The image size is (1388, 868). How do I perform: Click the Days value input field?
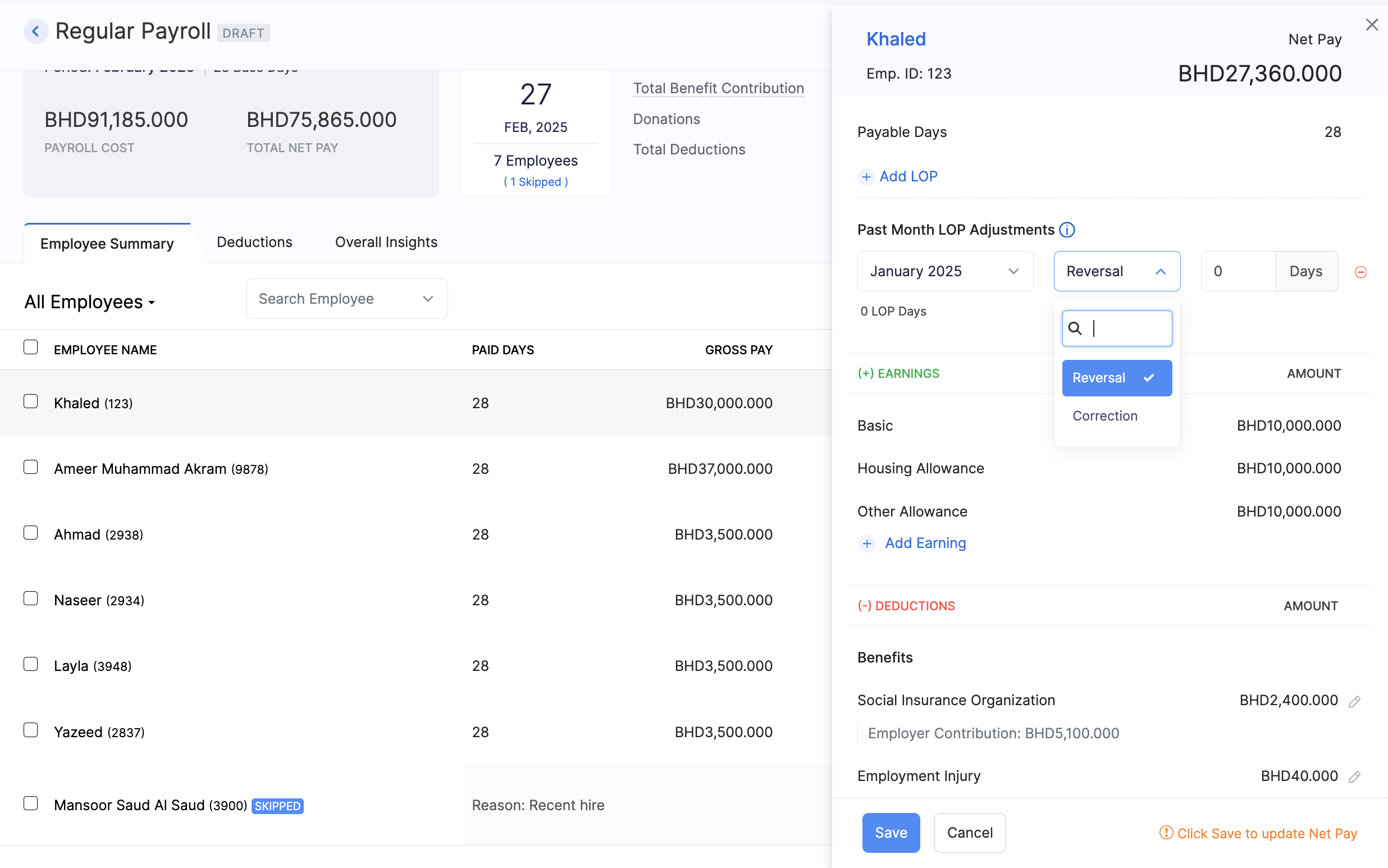[1237, 271]
